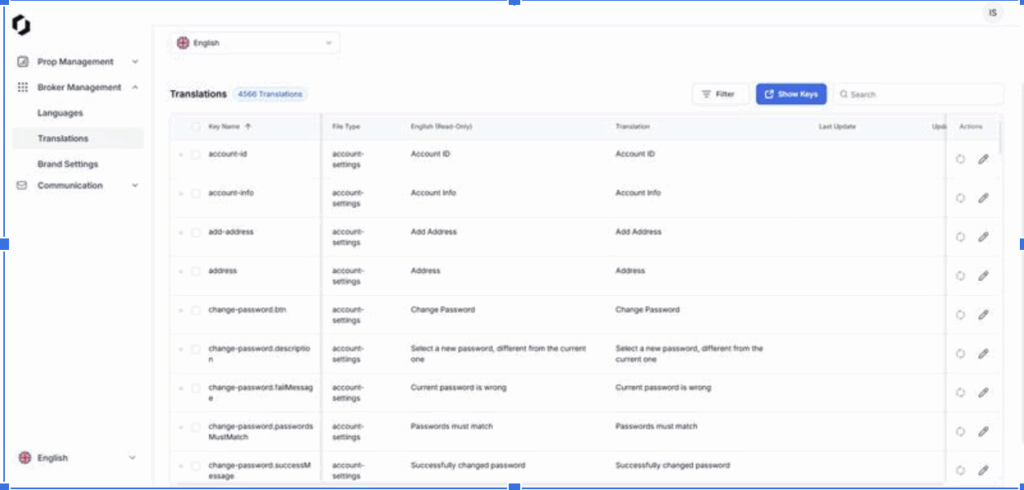Screen dimensions: 1024x490
Task: Expand the Communication sidebar section
Action: tap(78, 186)
